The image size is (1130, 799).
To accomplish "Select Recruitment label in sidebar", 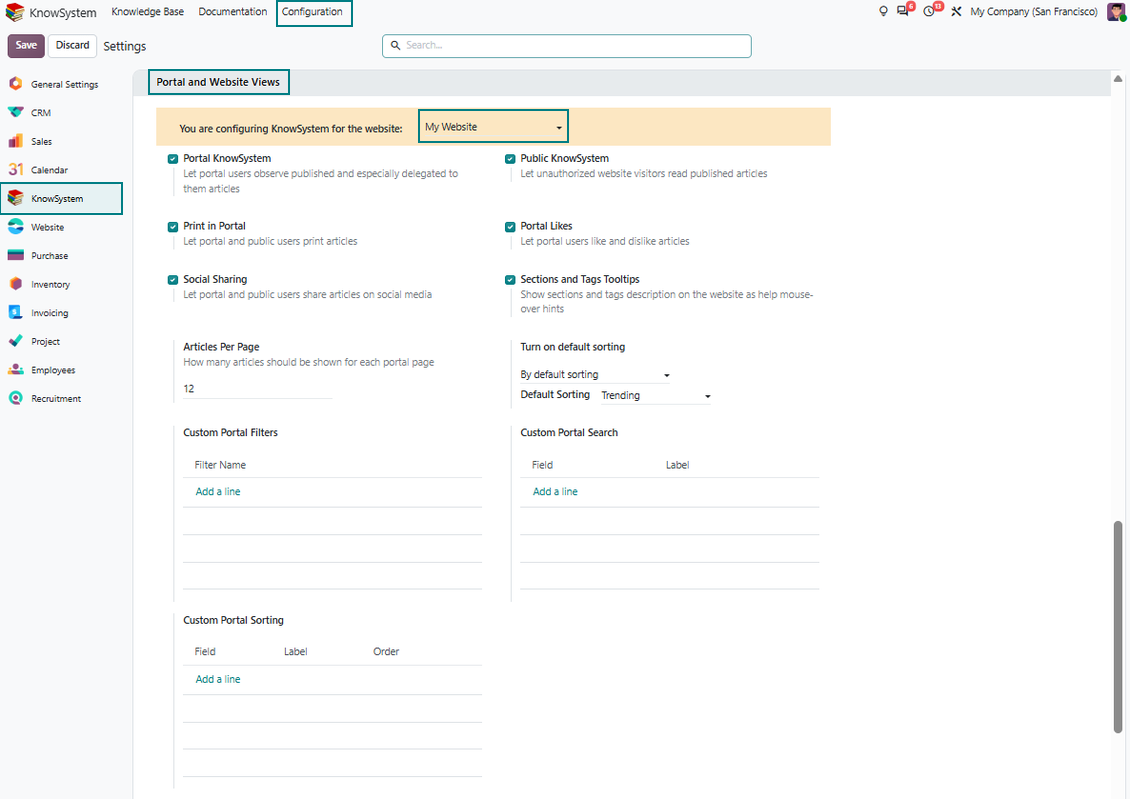I will [55, 399].
